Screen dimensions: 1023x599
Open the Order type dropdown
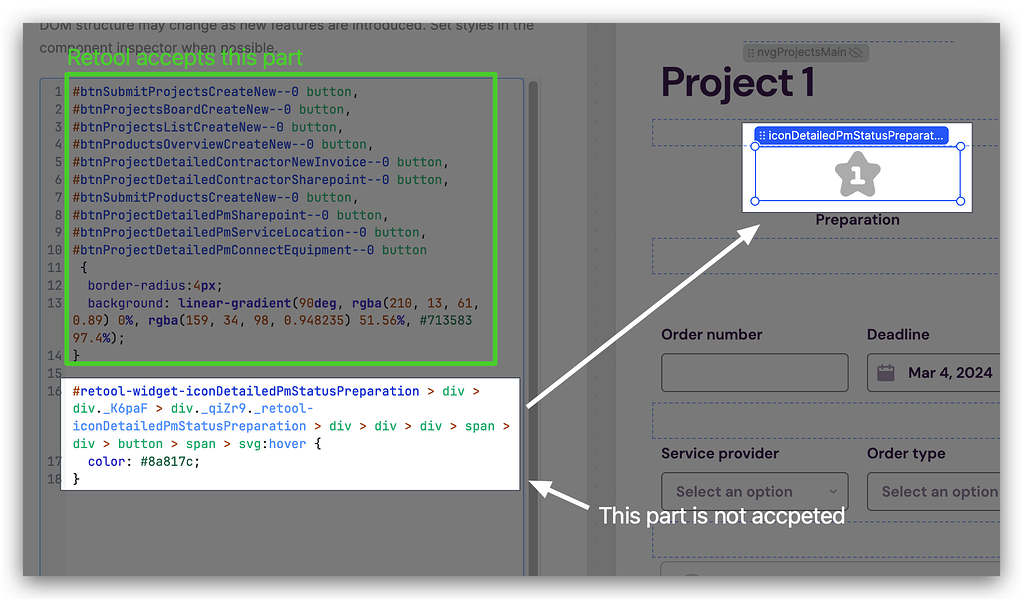tap(940, 491)
